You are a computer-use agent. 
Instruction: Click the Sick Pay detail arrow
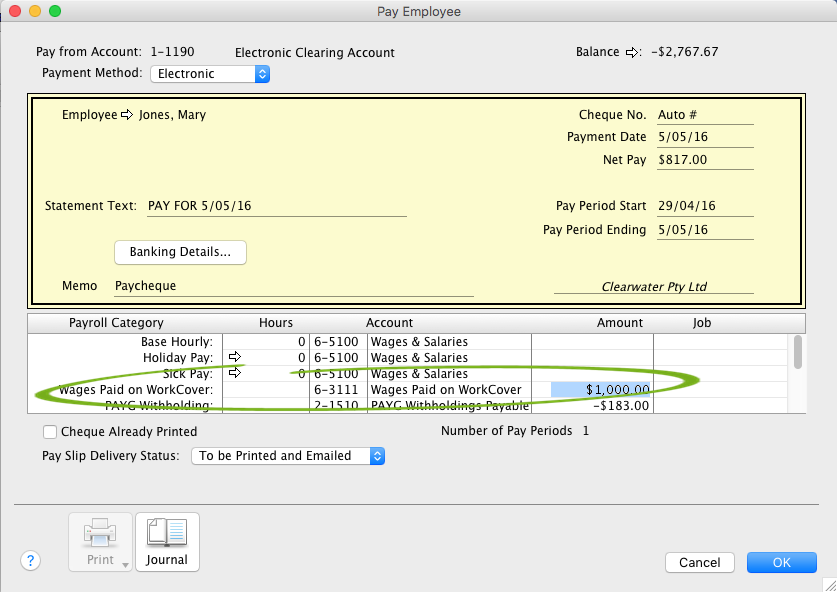[235, 373]
